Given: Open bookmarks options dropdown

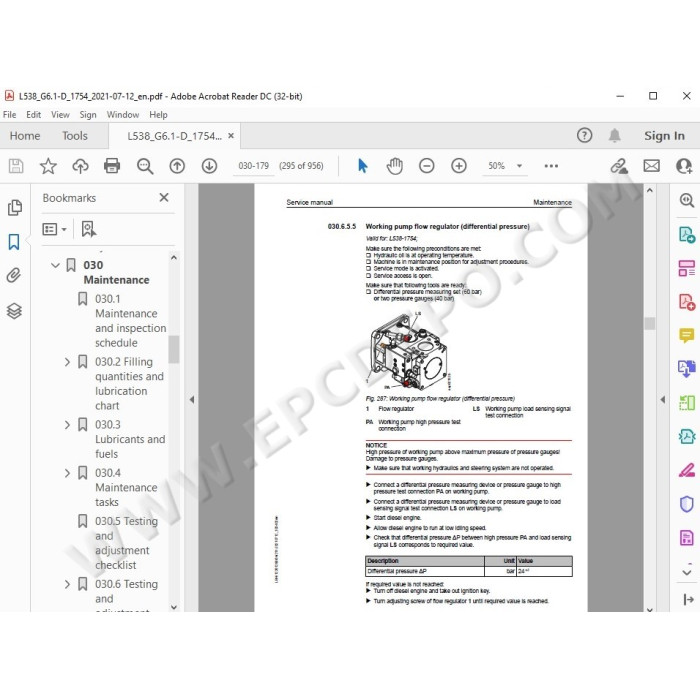Looking at the screenshot, I should [x=54, y=229].
